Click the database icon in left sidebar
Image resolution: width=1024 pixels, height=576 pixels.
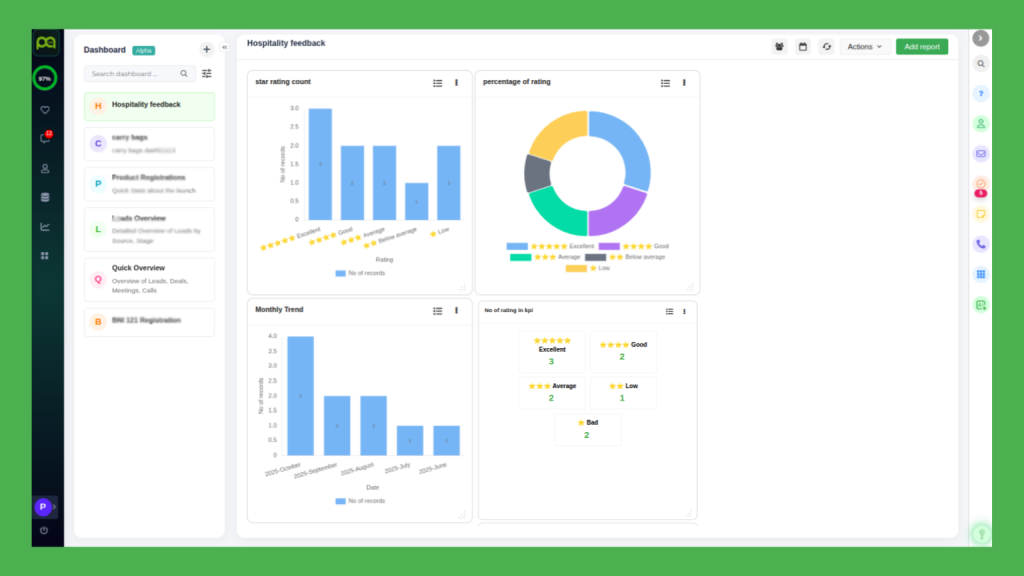45,197
